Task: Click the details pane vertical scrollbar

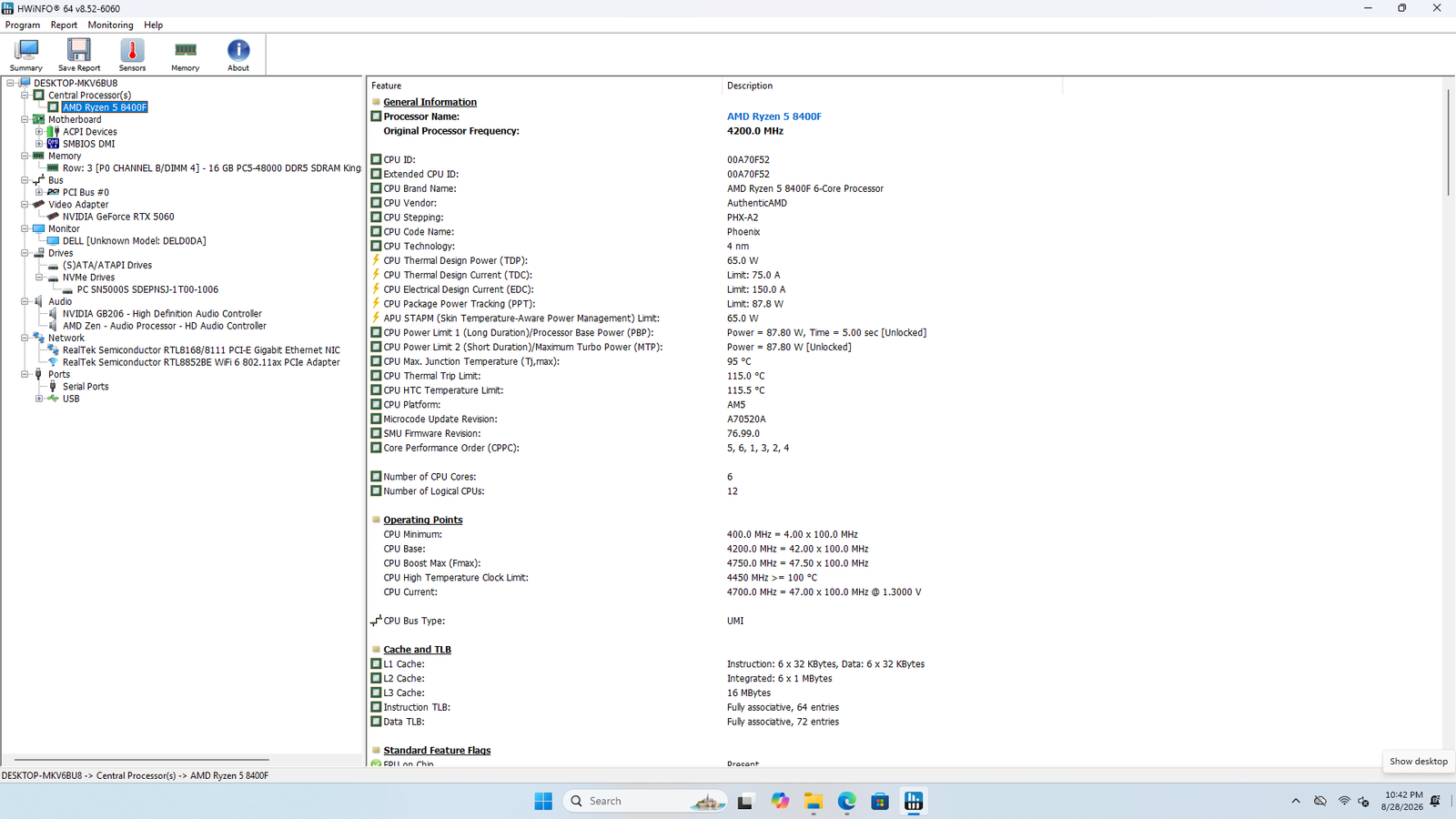Action: (1448, 140)
